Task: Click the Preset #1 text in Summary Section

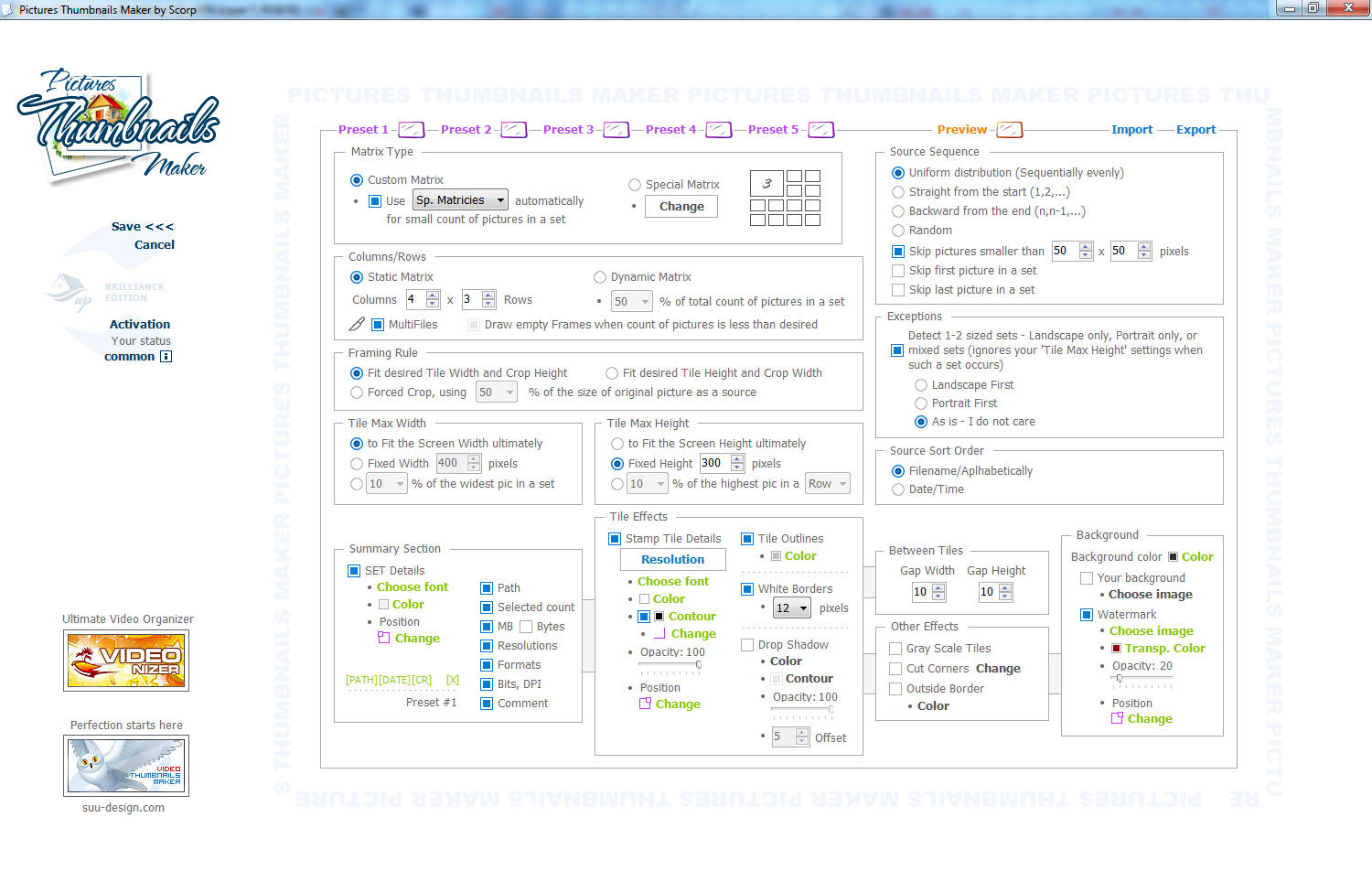Action: pyautogui.click(x=431, y=703)
